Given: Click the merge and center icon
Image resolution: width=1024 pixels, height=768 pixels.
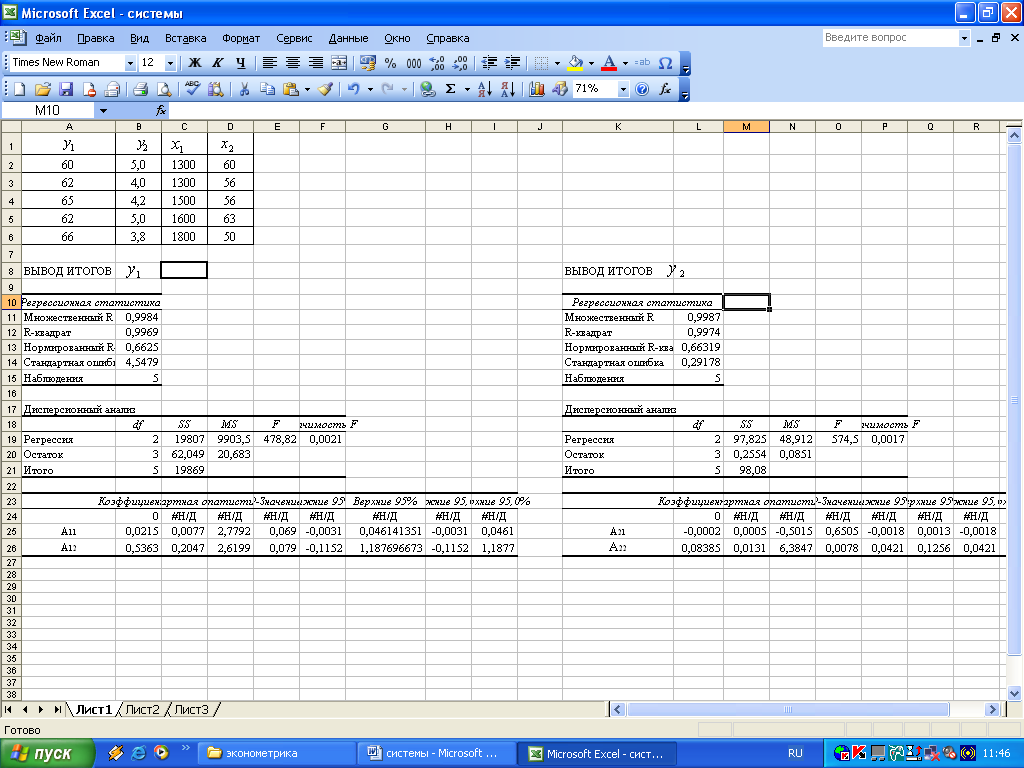Looking at the screenshot, I should (340, 63).
